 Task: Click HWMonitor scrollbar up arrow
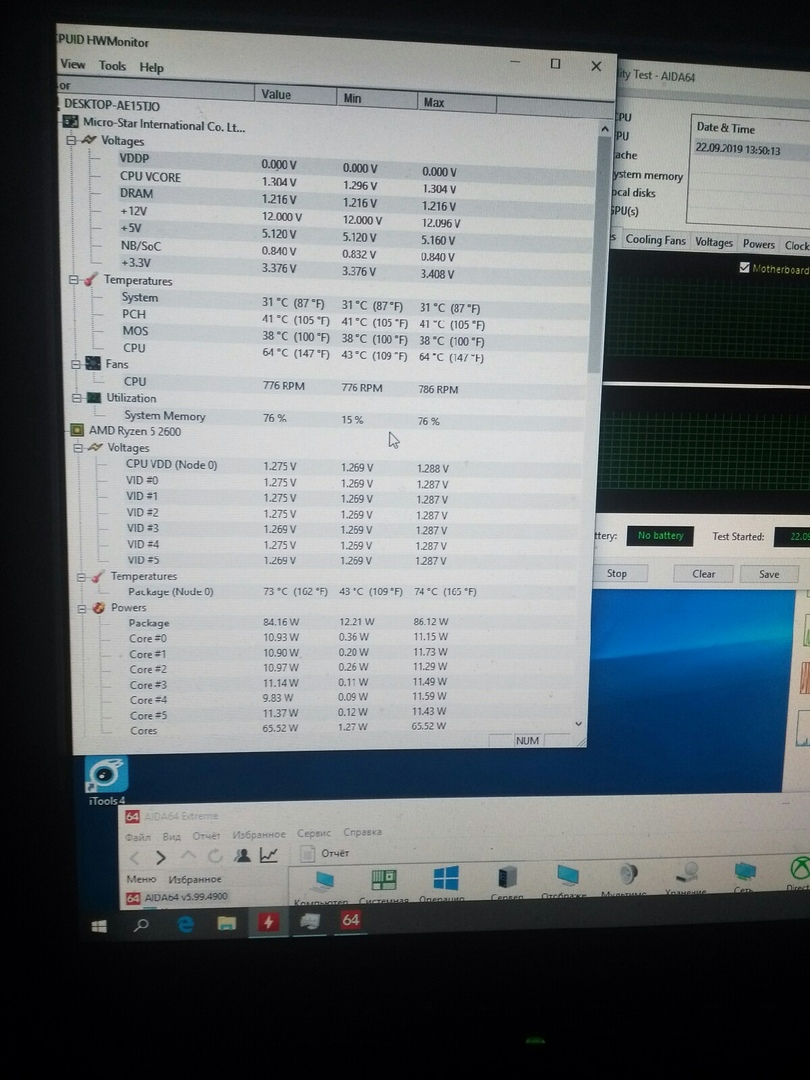coord(604,129)
